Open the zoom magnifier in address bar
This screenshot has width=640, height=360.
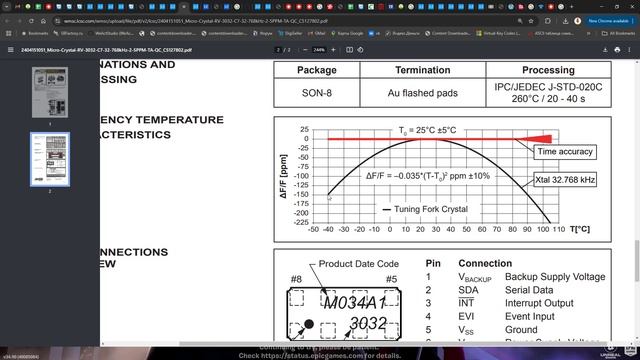[x=520, y=21]
